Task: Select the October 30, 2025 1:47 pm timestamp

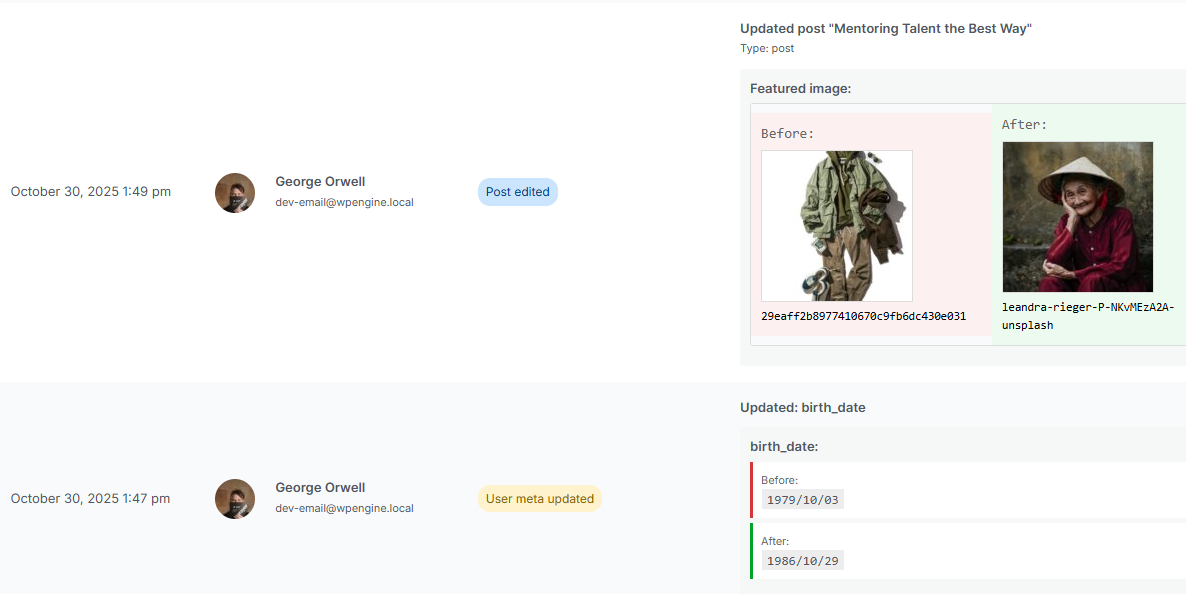Action: tap(90, 498)
